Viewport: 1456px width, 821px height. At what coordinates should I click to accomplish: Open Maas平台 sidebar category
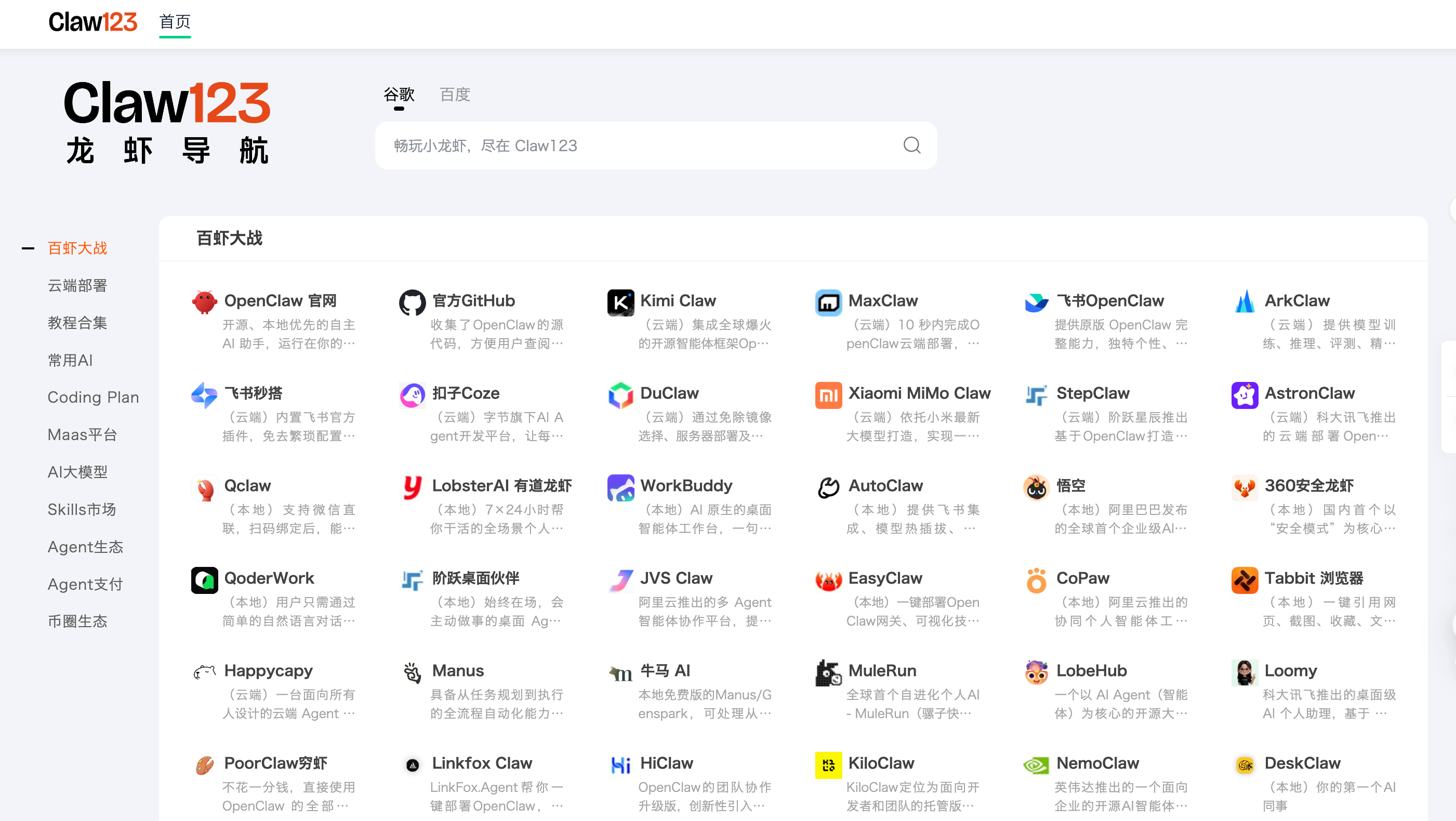click(83, 434)
